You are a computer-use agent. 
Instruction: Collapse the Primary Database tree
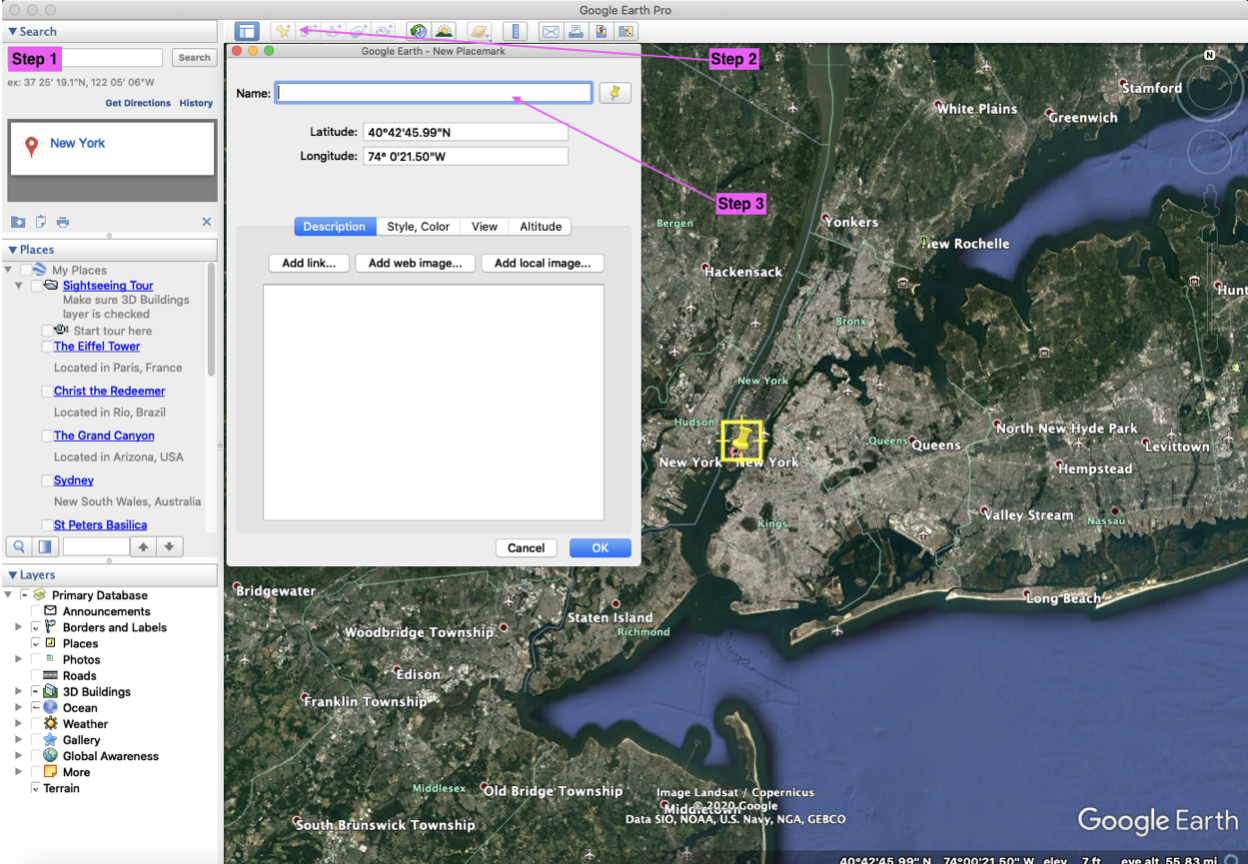click(x=8, y=595)
